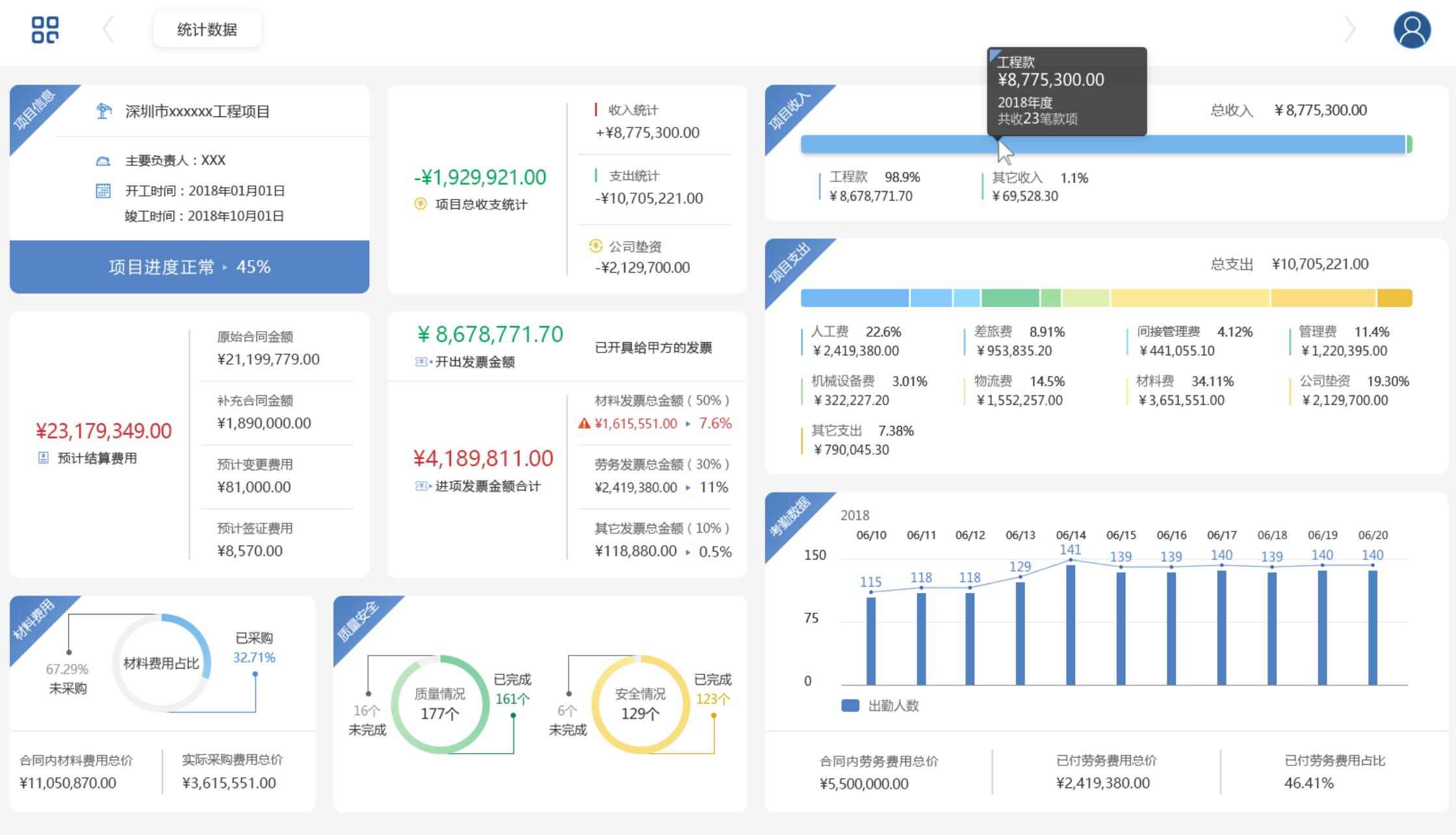
Task: Click the arrow beside 7.6% material invoice ratio
Action: (x=688, y=424)
